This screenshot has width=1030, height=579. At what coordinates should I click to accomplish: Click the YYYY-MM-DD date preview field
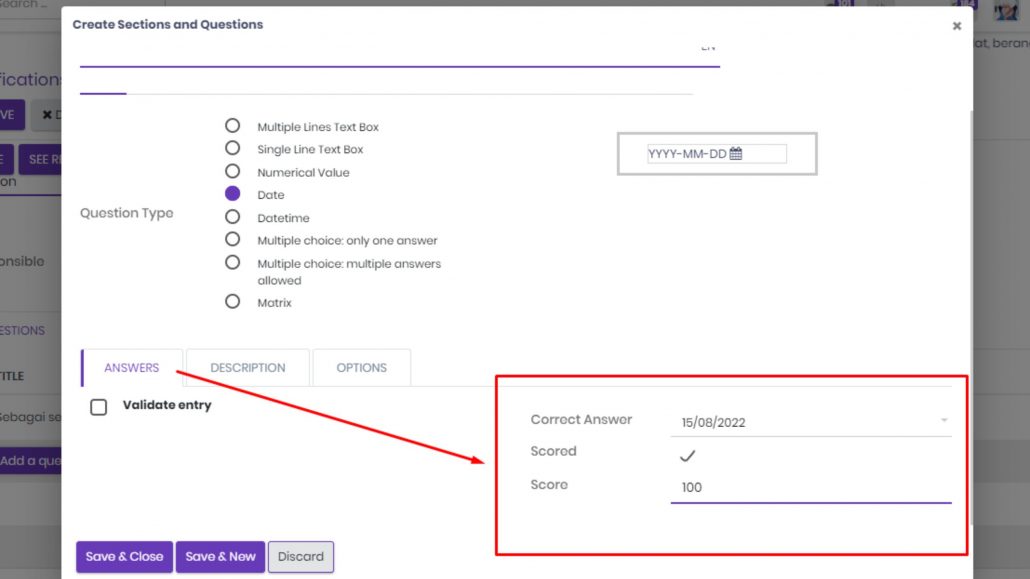point(717,154)
